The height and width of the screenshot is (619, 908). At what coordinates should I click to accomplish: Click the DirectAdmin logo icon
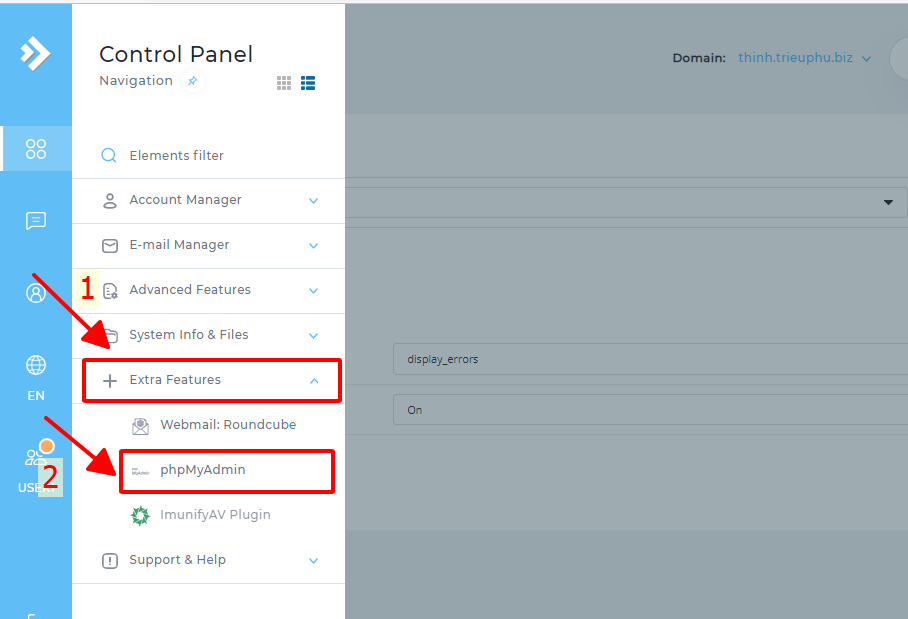pos(35,53)
